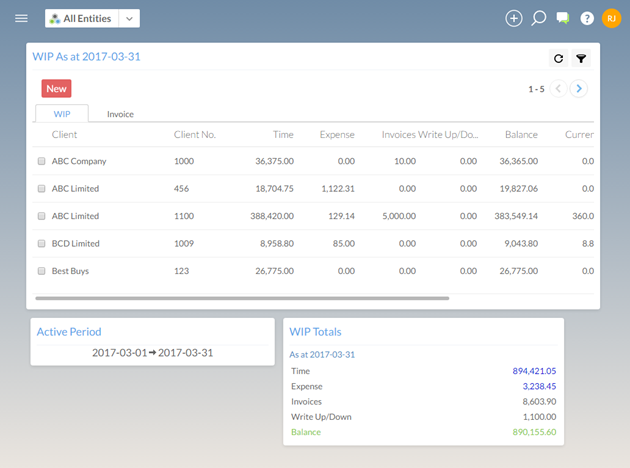Switch to the Invoice tab
630x468 pixels.
pos(120,114)
